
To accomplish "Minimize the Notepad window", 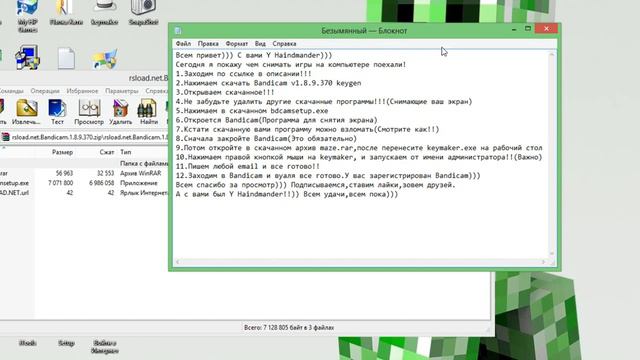I will (514, 29).
